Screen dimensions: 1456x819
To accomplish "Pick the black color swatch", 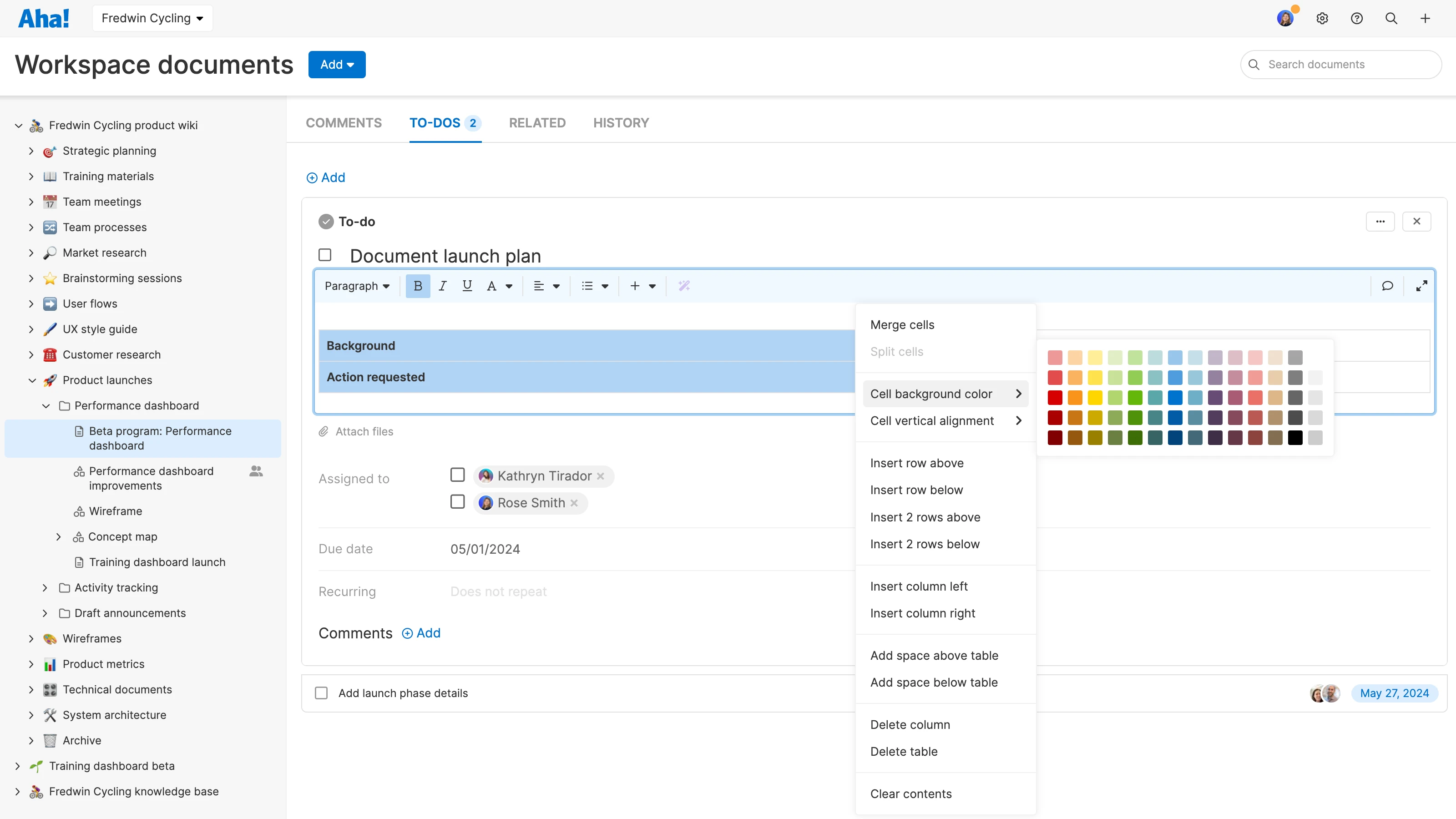I will point(1295,437).
